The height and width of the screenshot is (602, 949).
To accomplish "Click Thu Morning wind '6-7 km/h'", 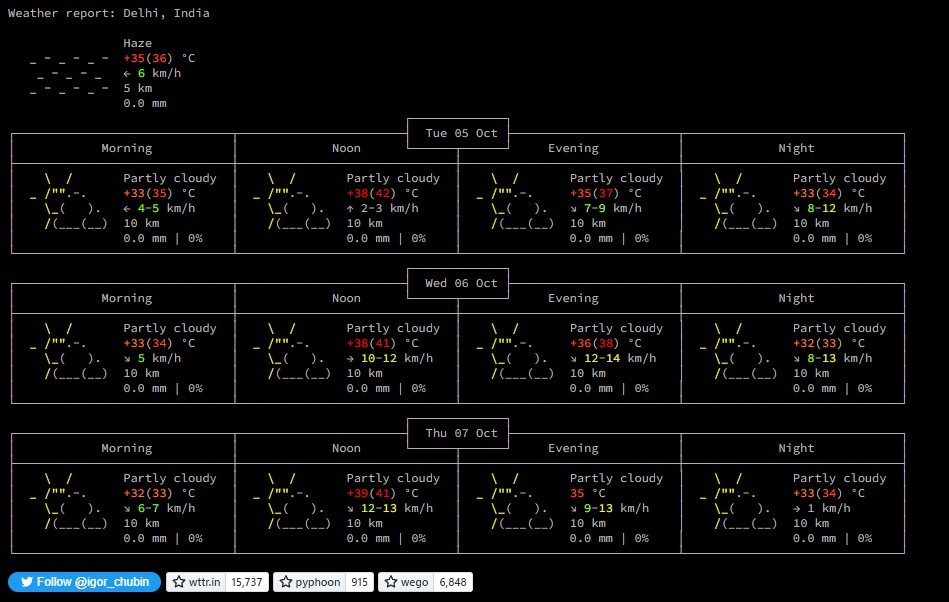I will 166,508.
